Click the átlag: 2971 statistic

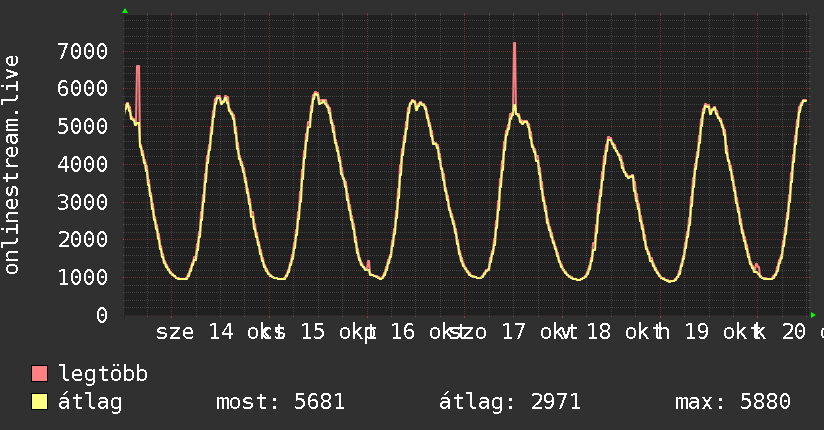510,402
